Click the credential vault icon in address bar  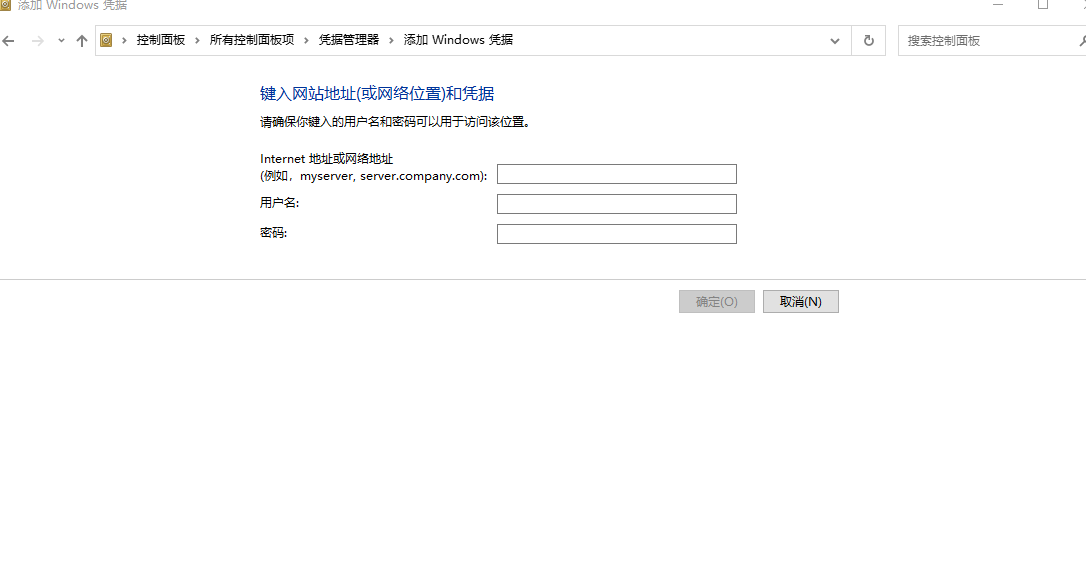(106, 40)
